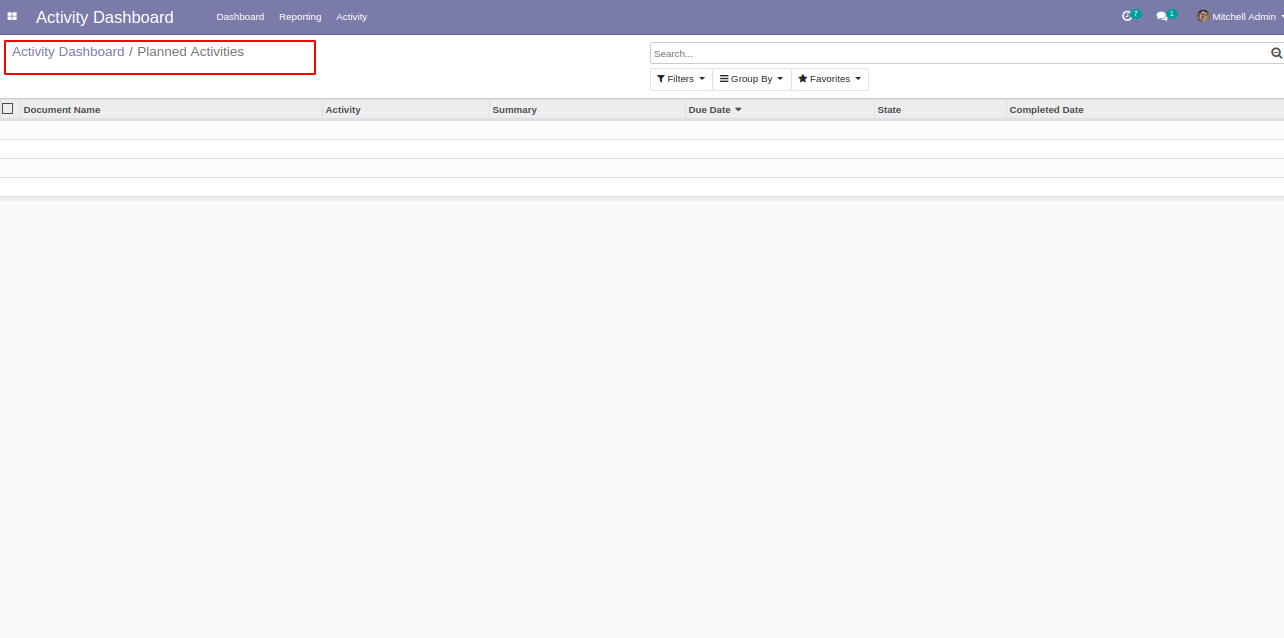Screen dimensions: 1284x638
Task: Click Mitchell Admin's avatar picture
Action: point(1203,17)
